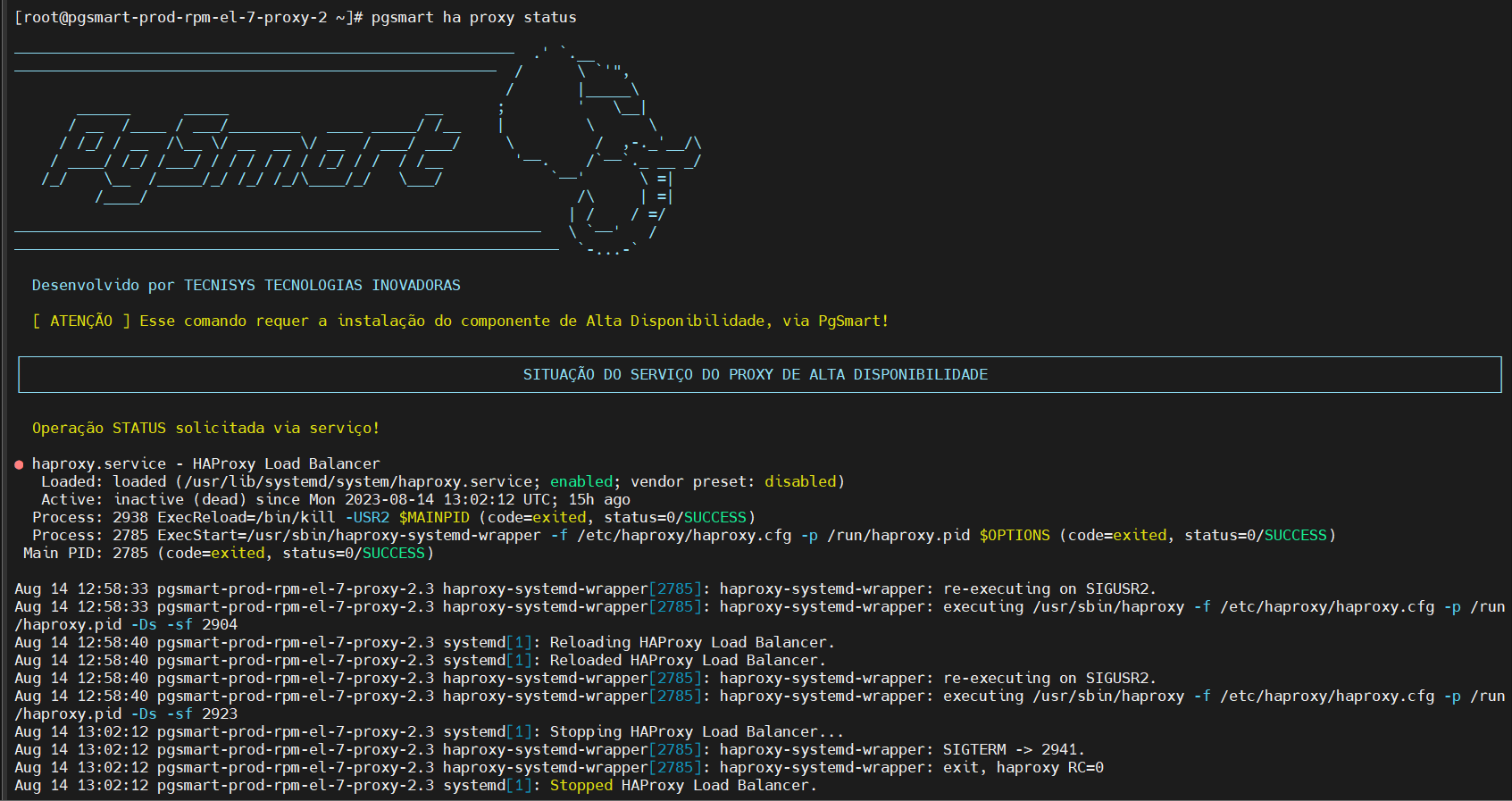Viewport: 1512px width, 801px height.
Task: Click the root@pgsmart-prod-rpm-el-7-proxy-2 shell prompt
Action: pos(188,17)
